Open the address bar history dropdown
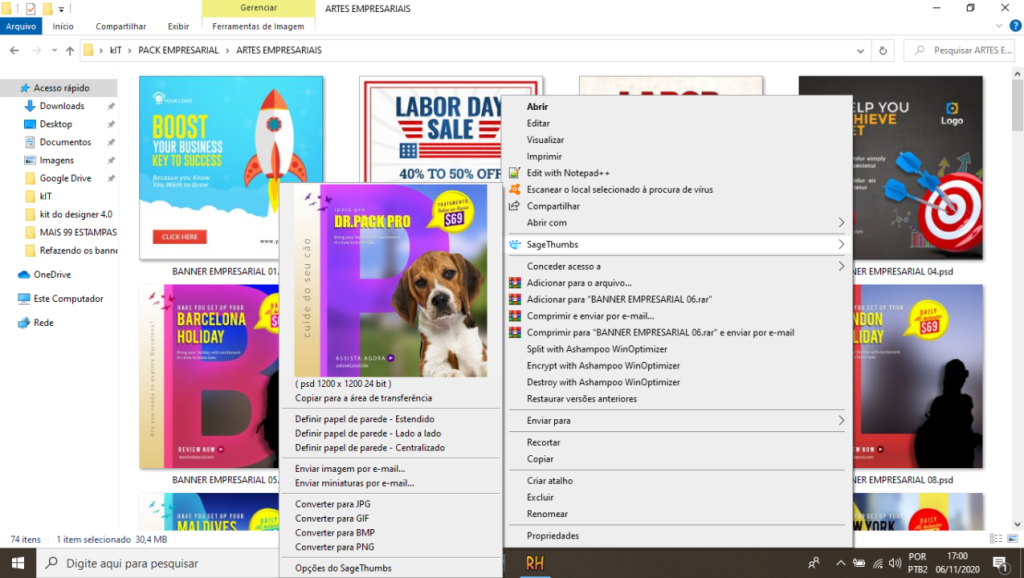 coord(862,50)
